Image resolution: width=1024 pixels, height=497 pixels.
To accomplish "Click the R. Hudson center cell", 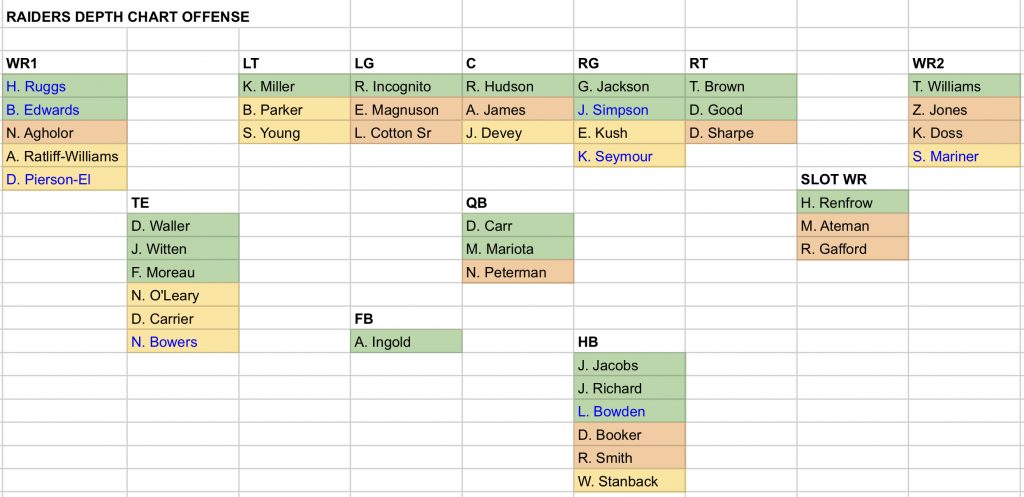I will coord(517,87).
